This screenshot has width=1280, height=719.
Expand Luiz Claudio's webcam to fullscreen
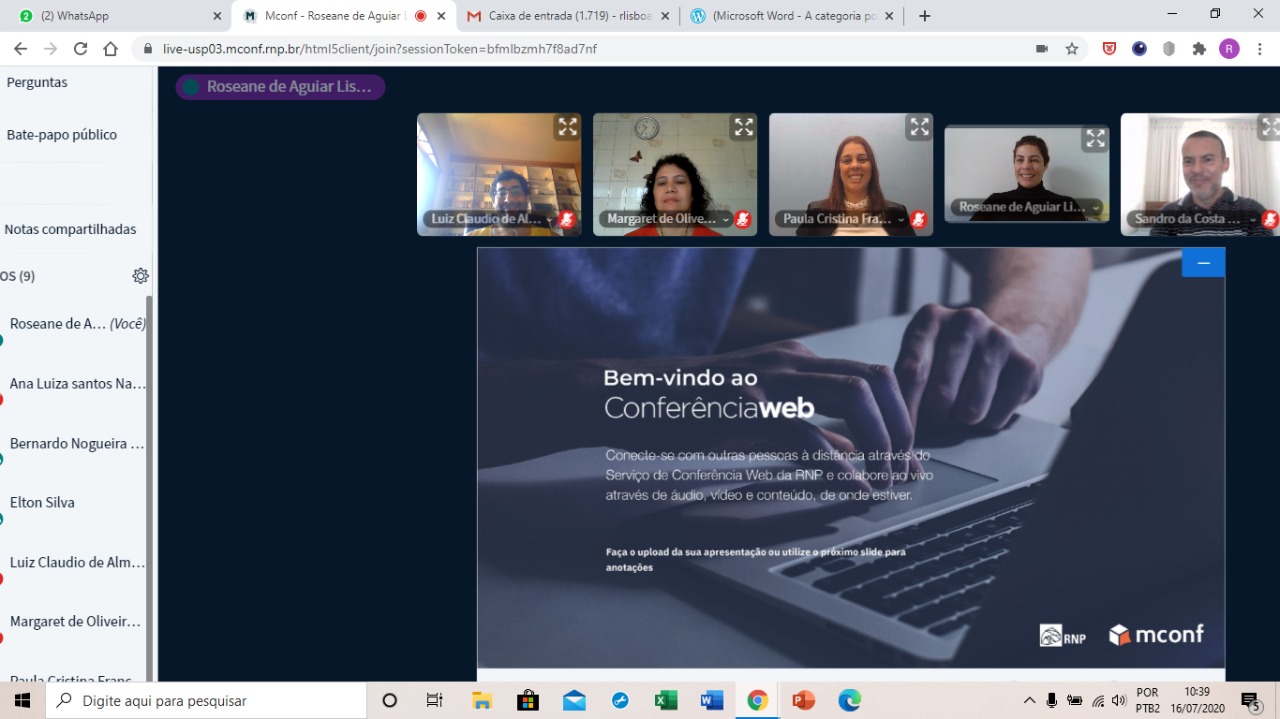pos(568,127)
